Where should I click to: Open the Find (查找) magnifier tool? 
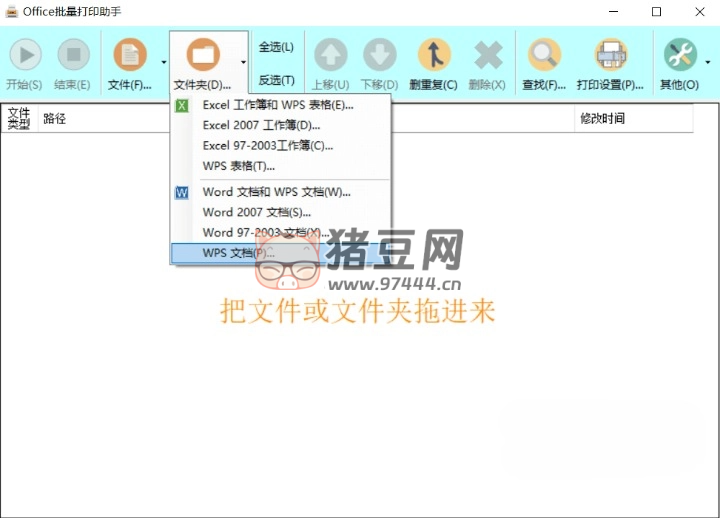point(545,55)
